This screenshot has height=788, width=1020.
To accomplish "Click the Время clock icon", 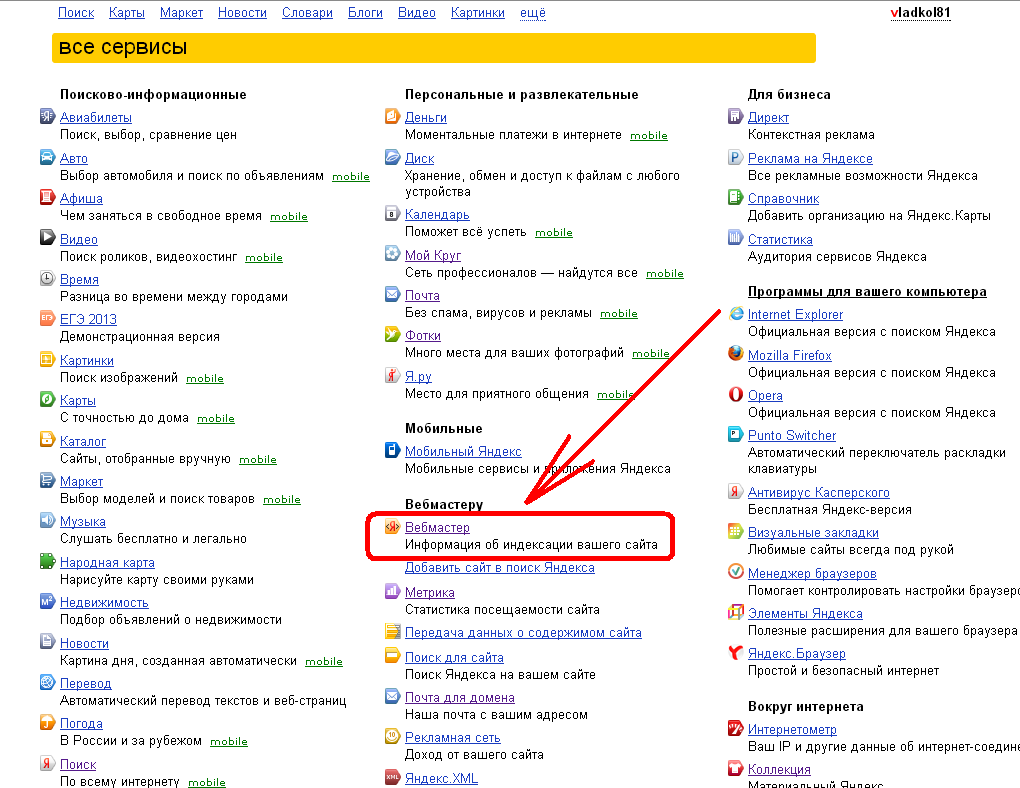I will (47, 278).
